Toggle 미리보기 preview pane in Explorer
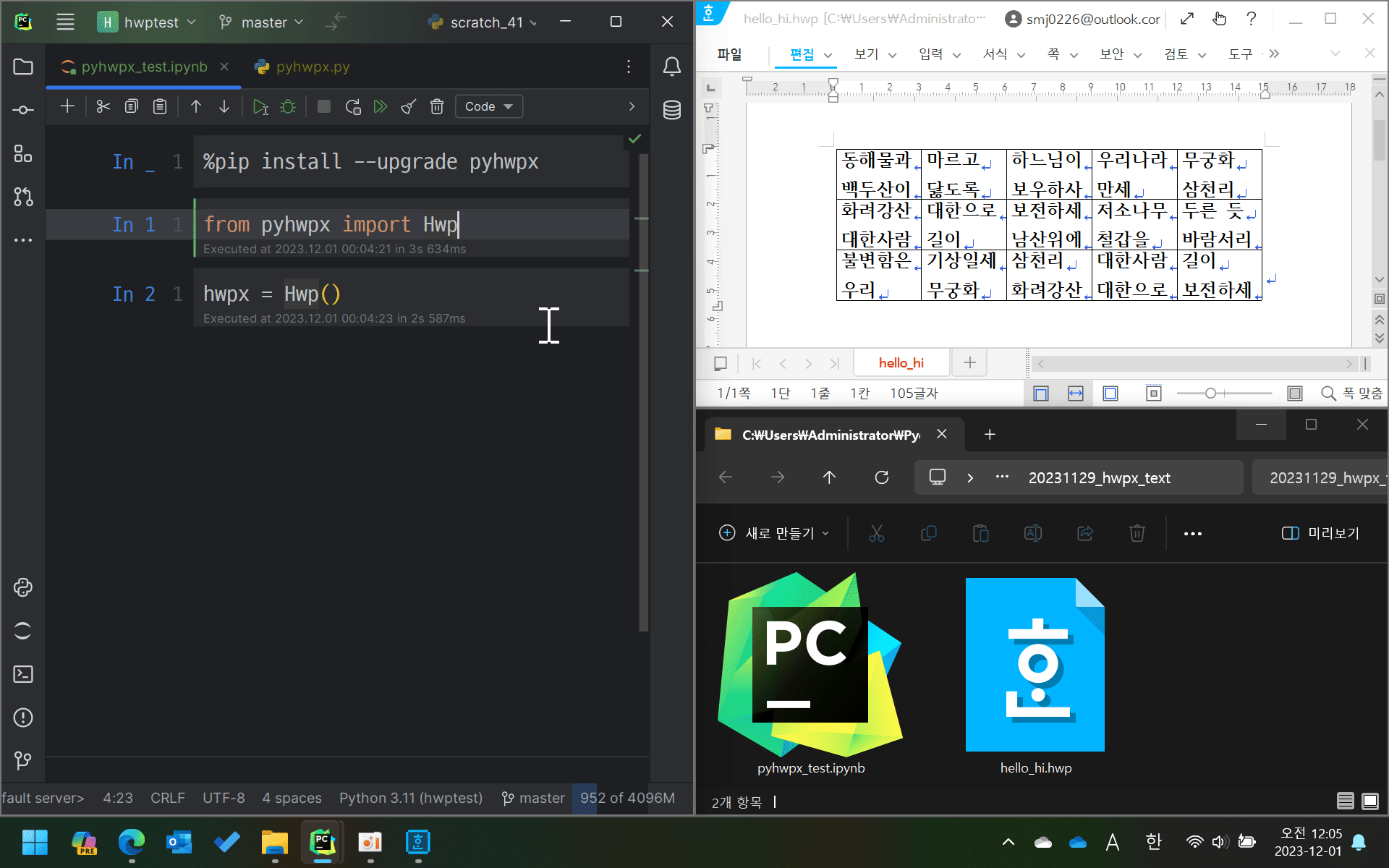This screenshot has height=868, width=1389. point(1320,533)
